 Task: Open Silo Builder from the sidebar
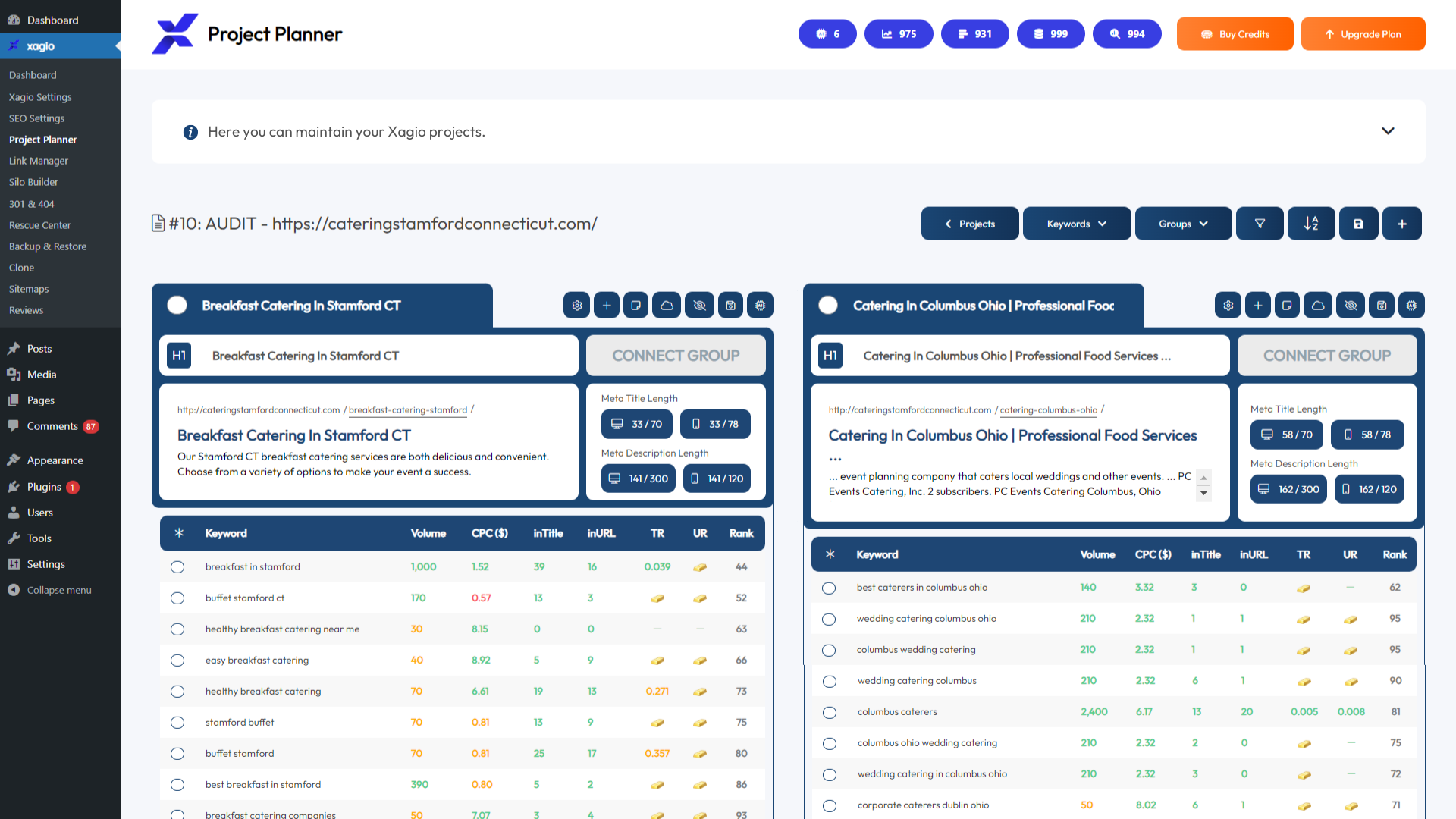pos(33,182)
